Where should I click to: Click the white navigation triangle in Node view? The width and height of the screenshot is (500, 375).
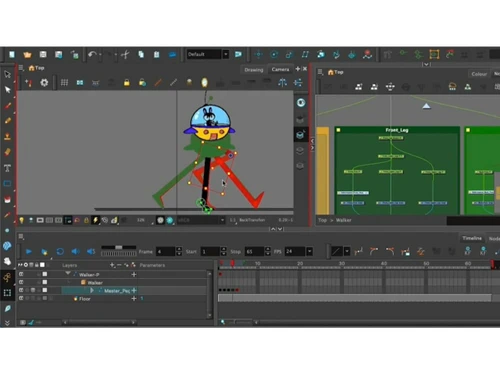coord(426,106)
